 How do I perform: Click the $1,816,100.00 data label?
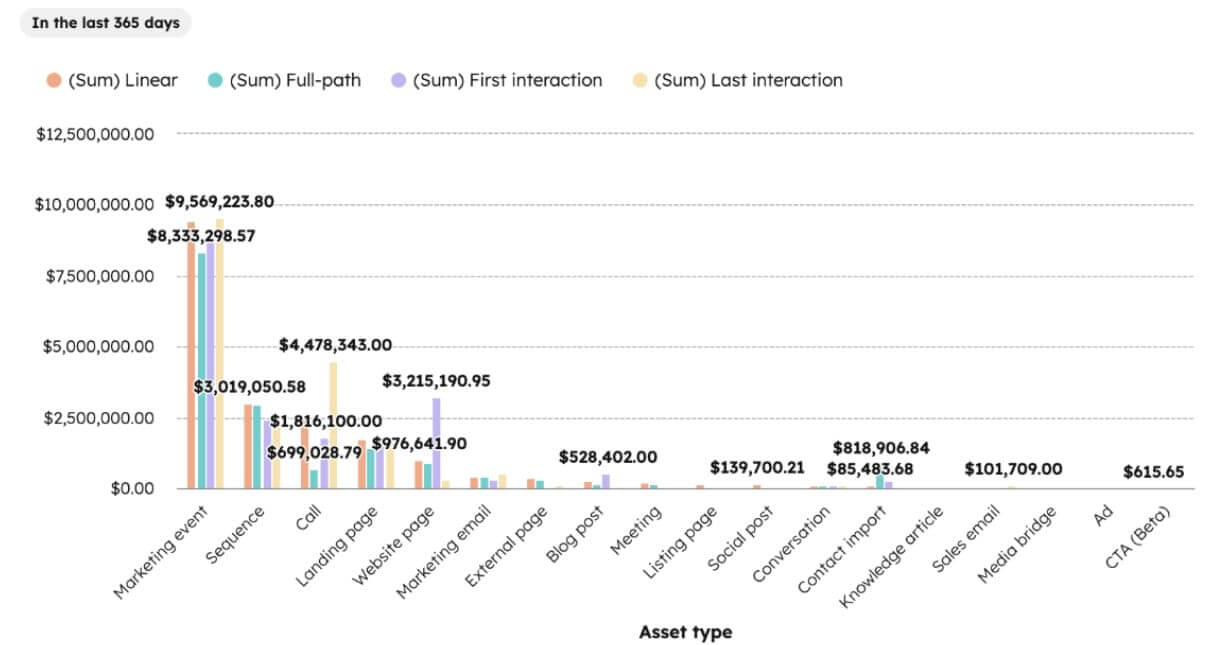pos(325,421)
